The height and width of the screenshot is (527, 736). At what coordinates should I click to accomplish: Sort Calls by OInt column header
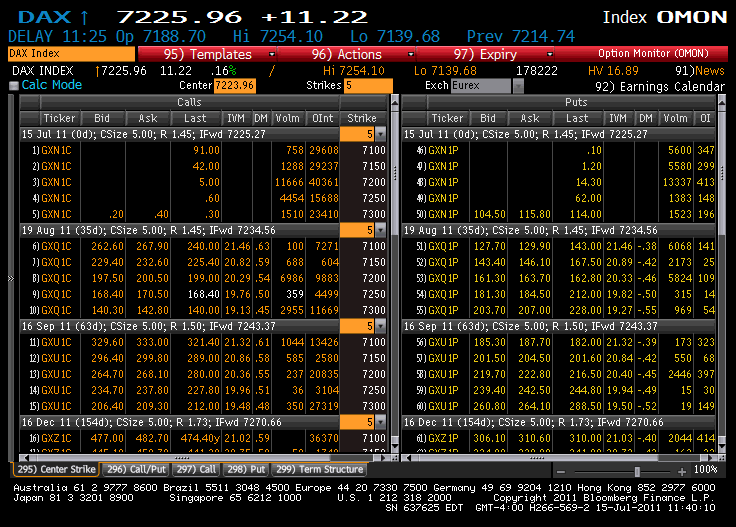(x=322, y=118)
